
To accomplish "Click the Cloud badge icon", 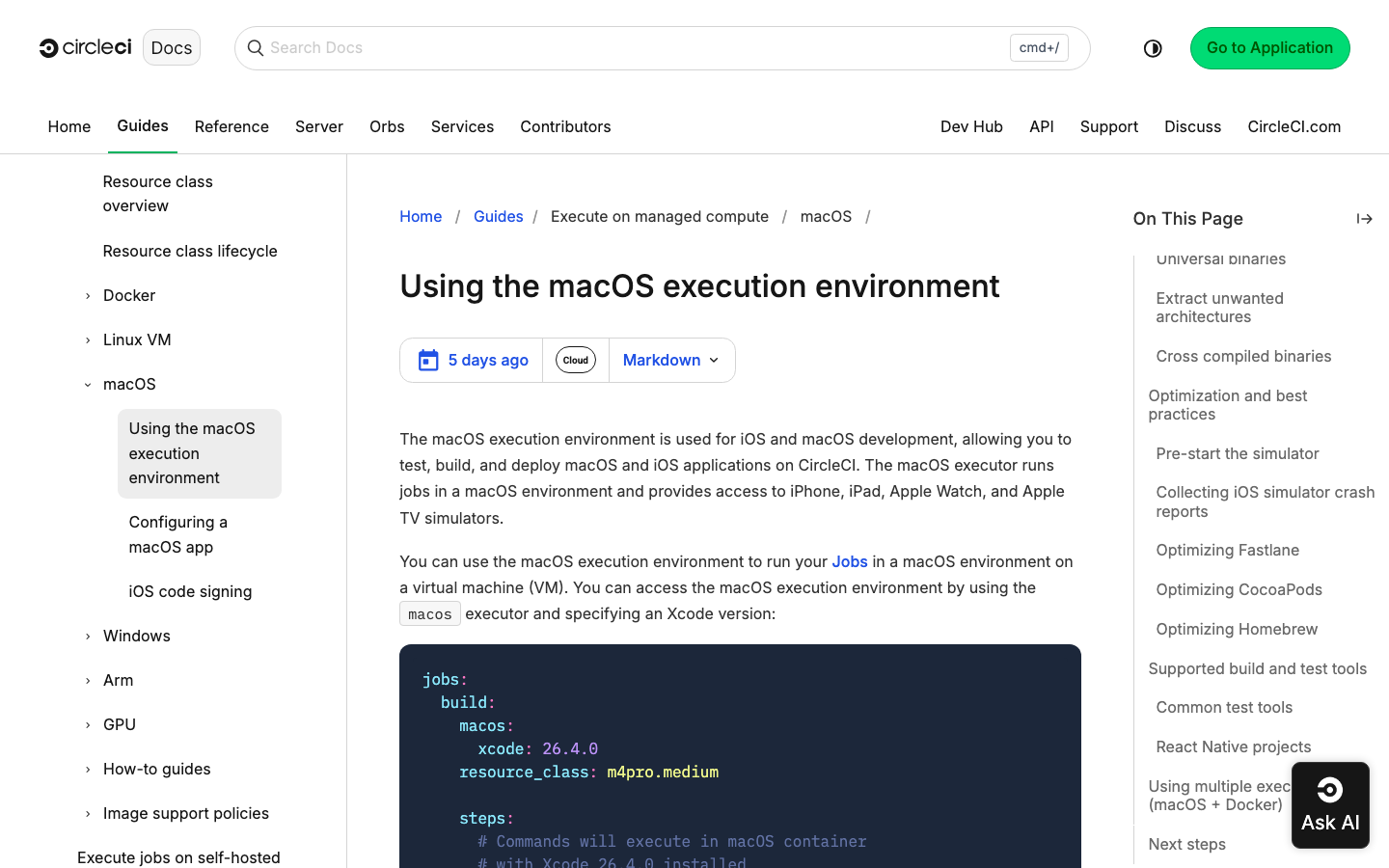I will 576,360.
